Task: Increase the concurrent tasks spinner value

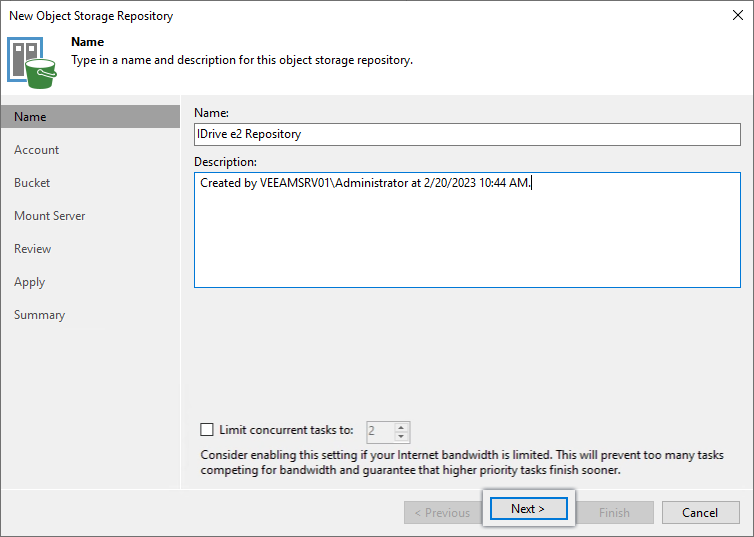Action: (401, 426)
